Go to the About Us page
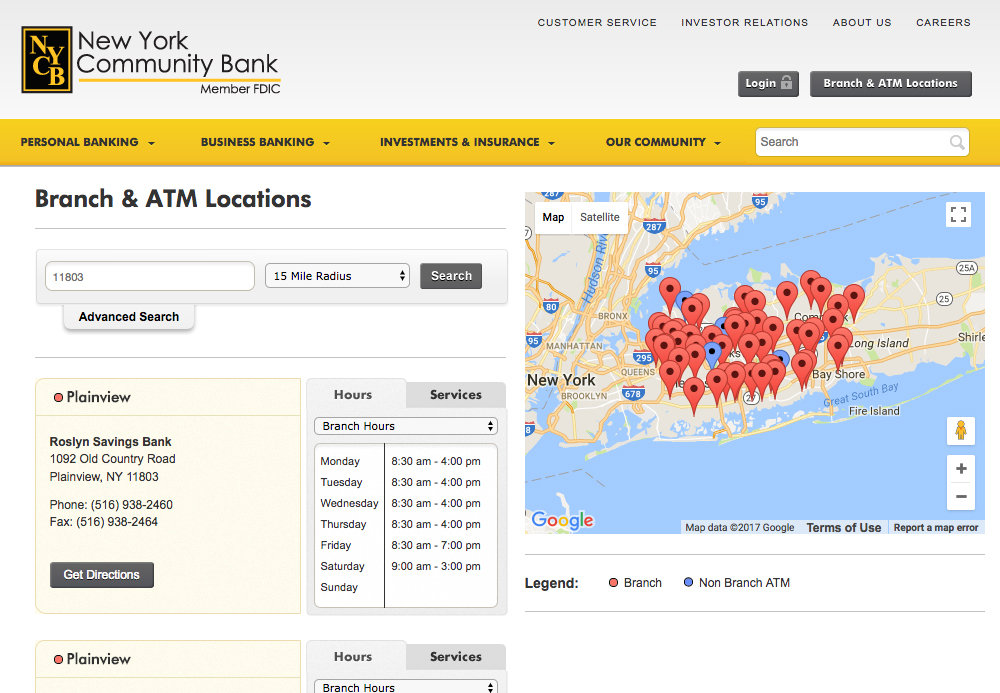Image resolution: width=1000 pixels, height=693 pixels. click(x=862, y=22)
